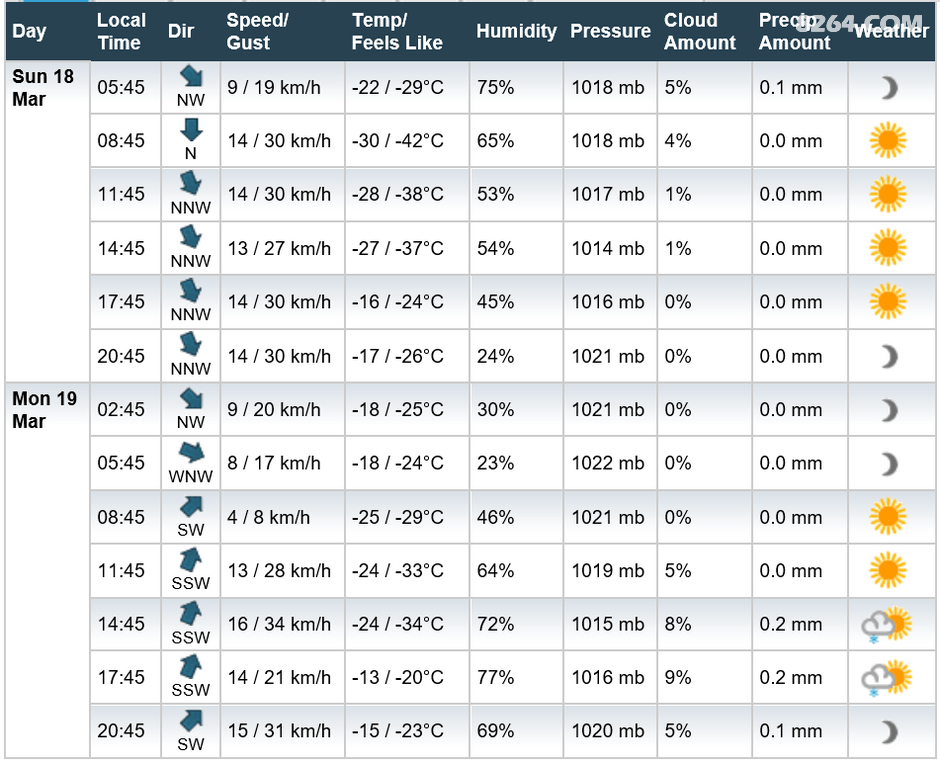Click the Pressure column header
940x764 pixels.
pyautogui.click(x=610, y=31)
